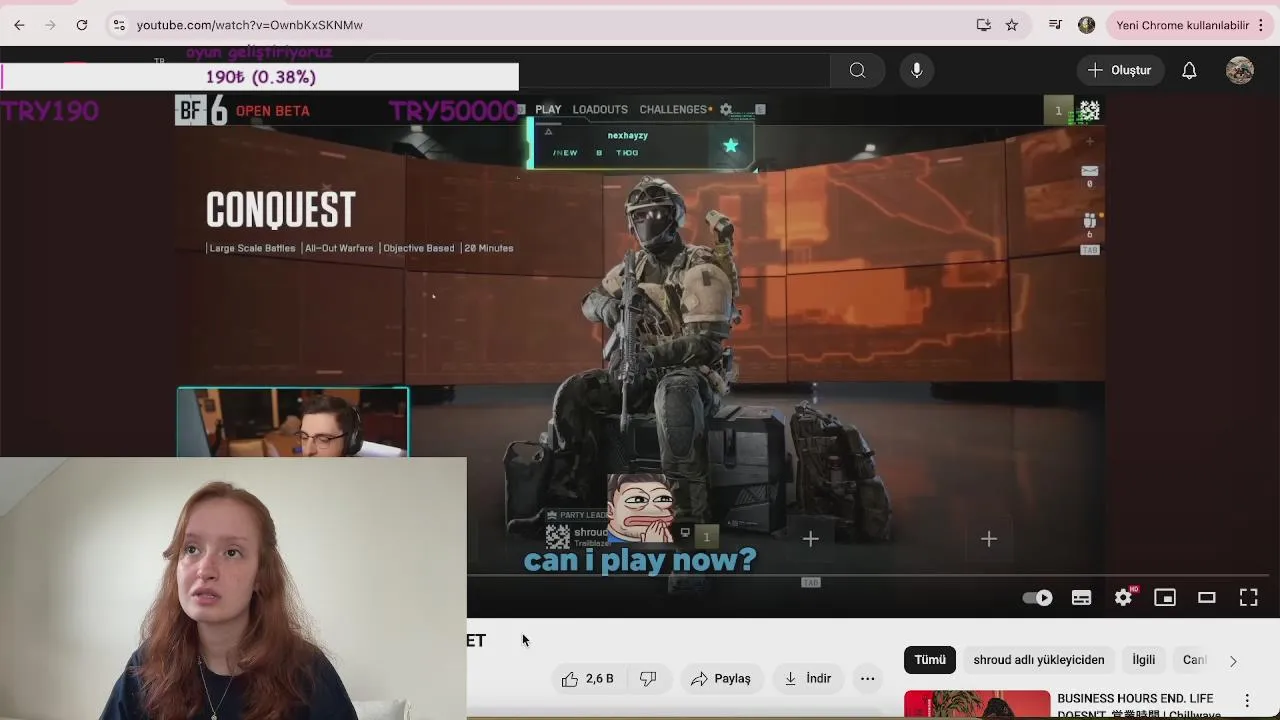Open player settings gear
The image size is (1280, 720).
(x=1124, y=598)
